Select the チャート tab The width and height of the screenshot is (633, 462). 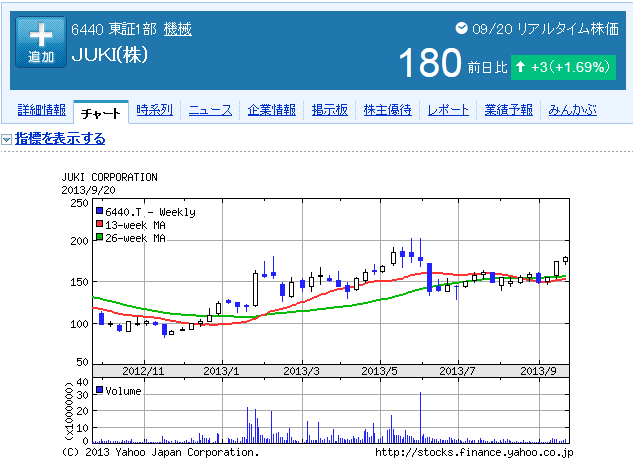[101, 113]
